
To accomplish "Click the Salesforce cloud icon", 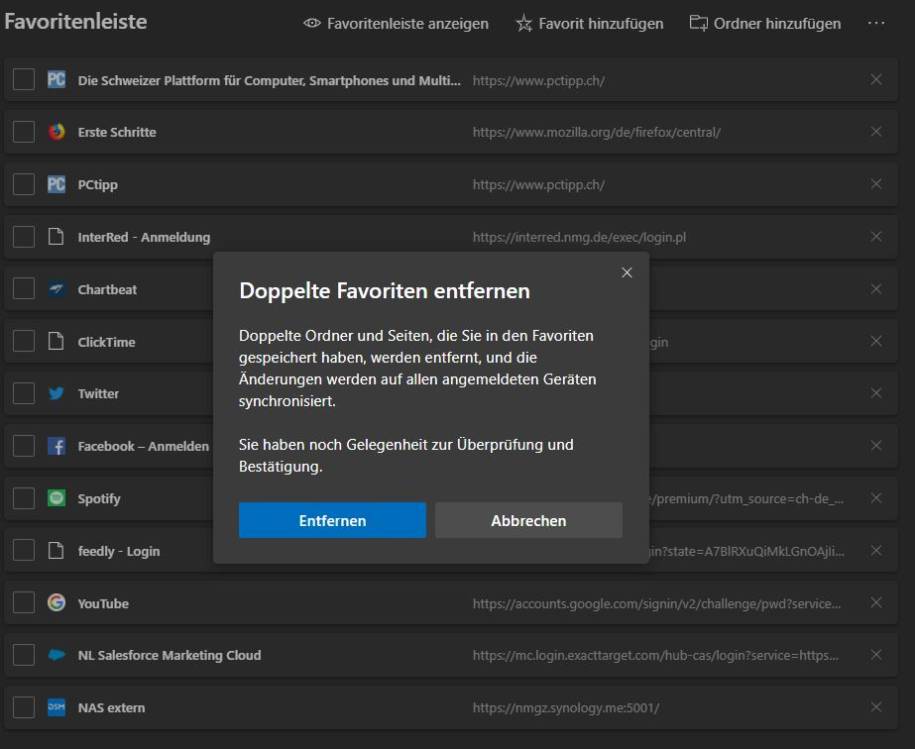I will click(x=57, y=655).
